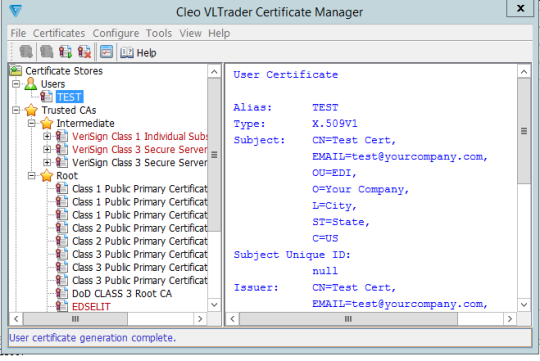Click the certificate icon of EDSELIT
Screen dimensions: 540x361
[x=62, y=306]
